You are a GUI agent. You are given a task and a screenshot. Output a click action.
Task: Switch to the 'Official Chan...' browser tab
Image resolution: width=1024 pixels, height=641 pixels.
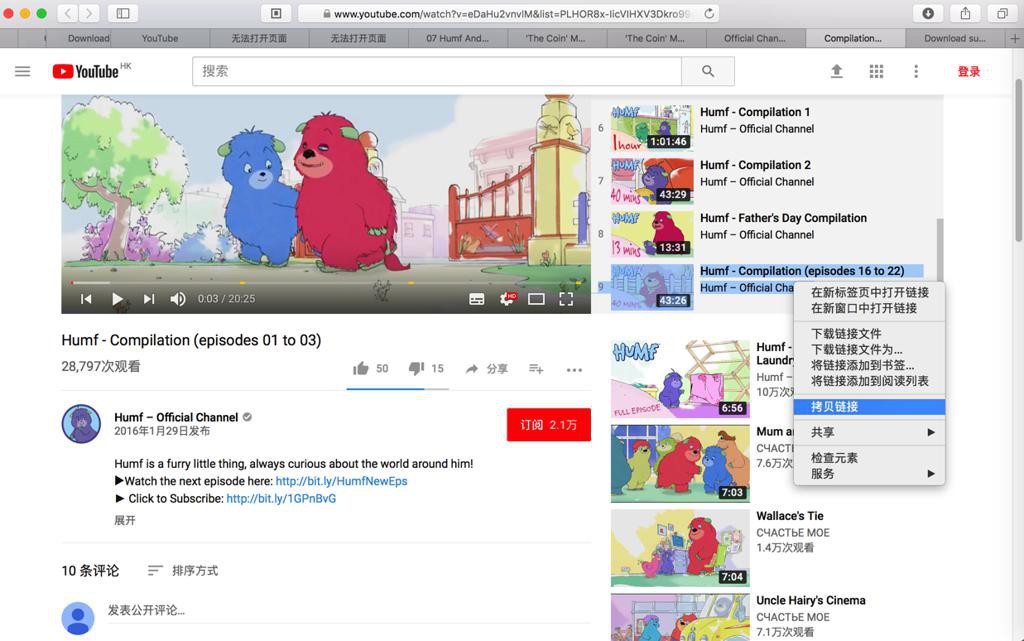click(756, 38)
